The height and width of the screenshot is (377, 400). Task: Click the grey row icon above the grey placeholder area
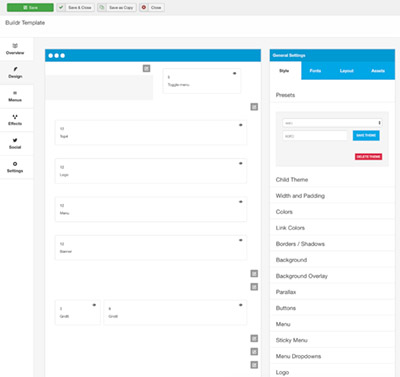146,68
